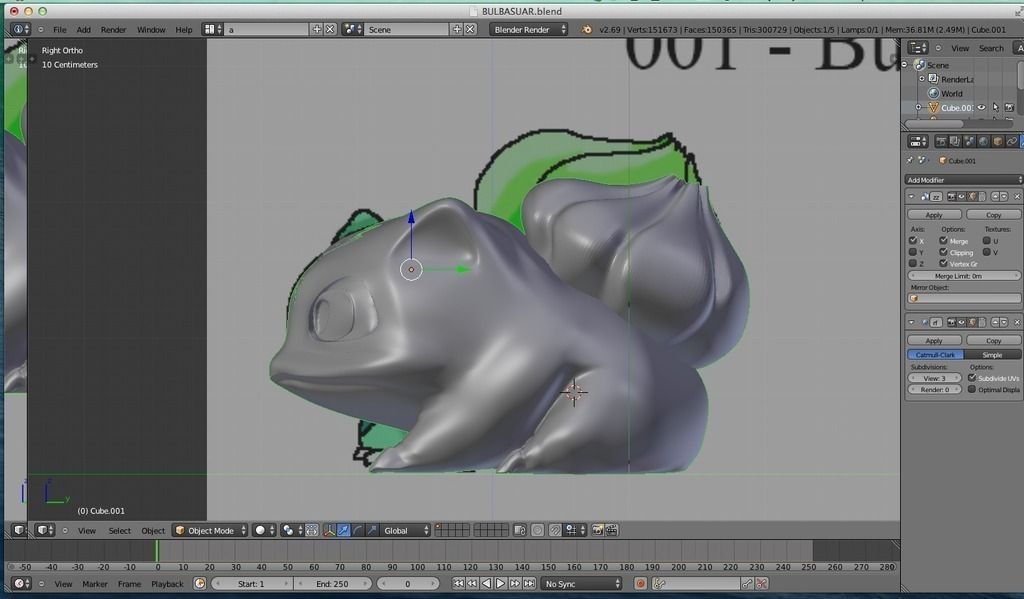Click the keying set keys icon

click(660, 583)
